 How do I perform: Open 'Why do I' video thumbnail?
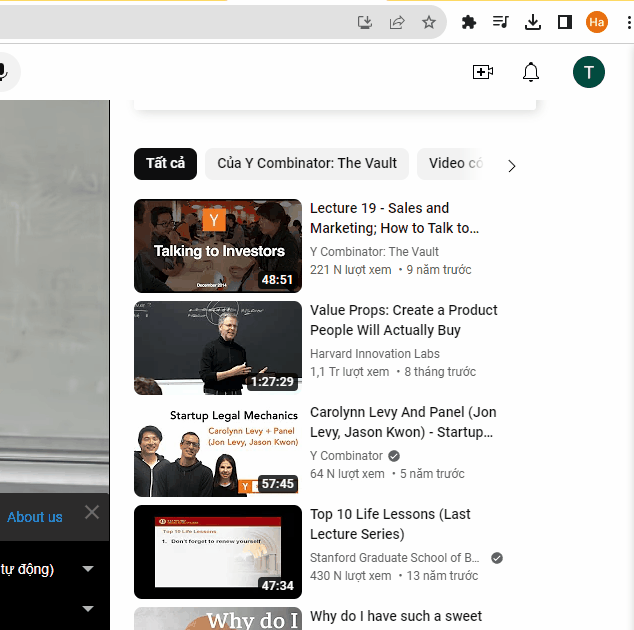click(x=218, y=618)
